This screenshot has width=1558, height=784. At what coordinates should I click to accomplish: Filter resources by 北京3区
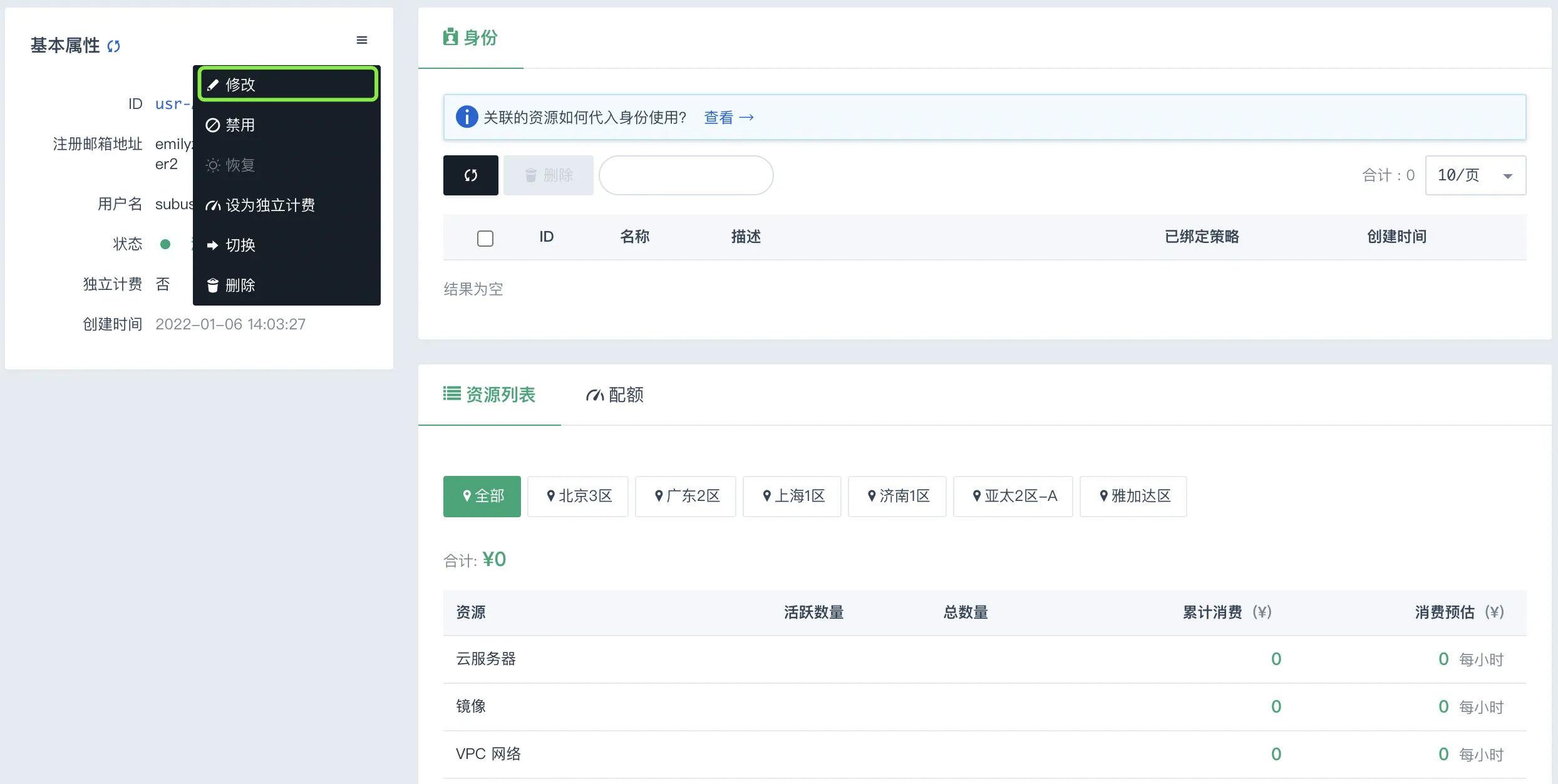pos(578,496)
